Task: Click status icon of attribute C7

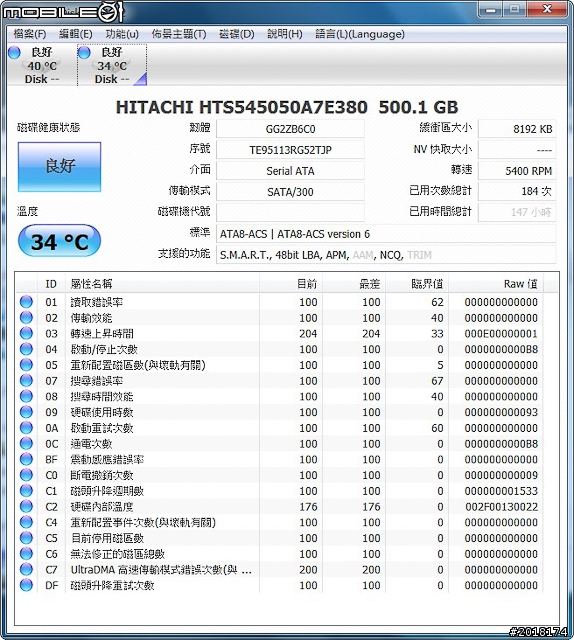Action: 26,569
